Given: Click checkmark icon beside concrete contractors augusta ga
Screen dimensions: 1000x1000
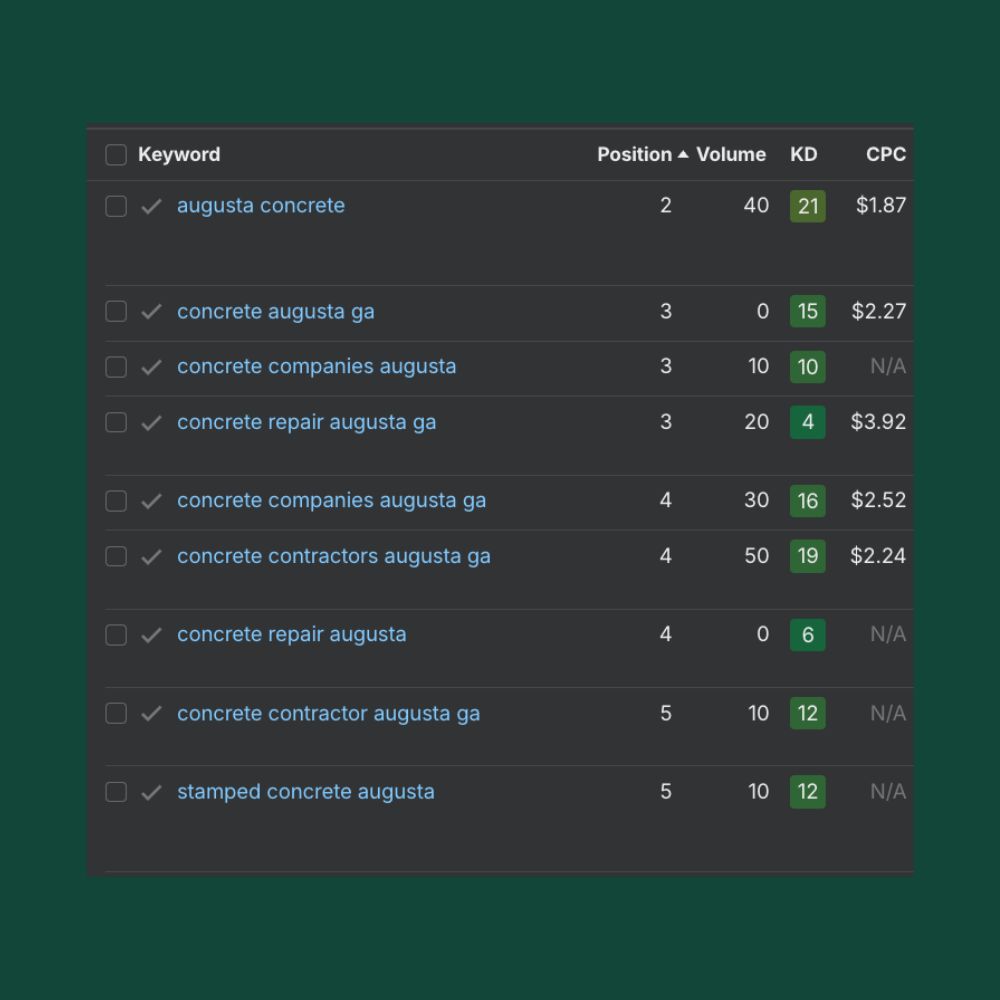Looking at the screenshot, I should click(151, 557).
